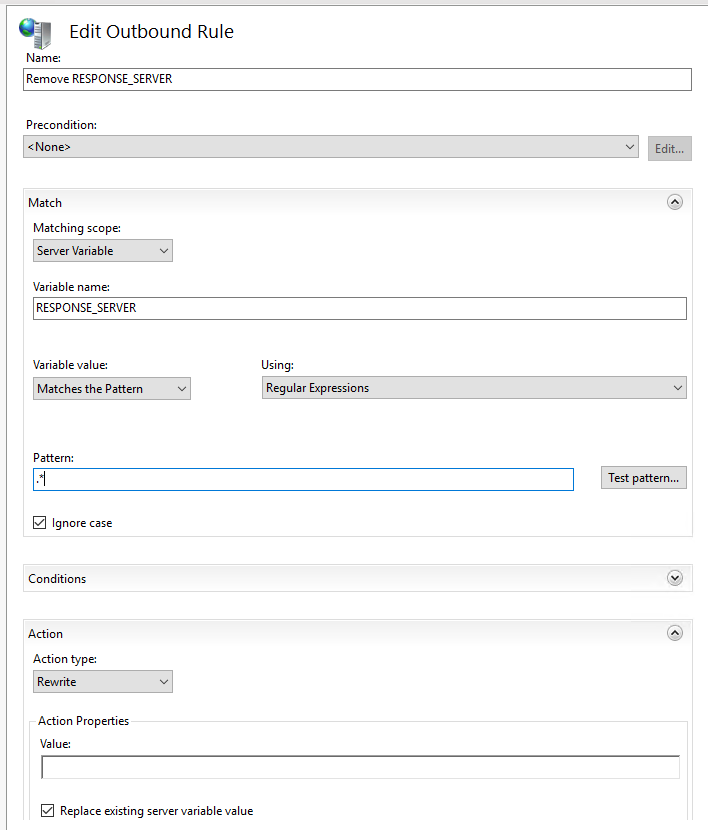Viewport: 708px width, 830px height.
Task: Click the Edit button next to Precondition
Action: tap(669, 149)
